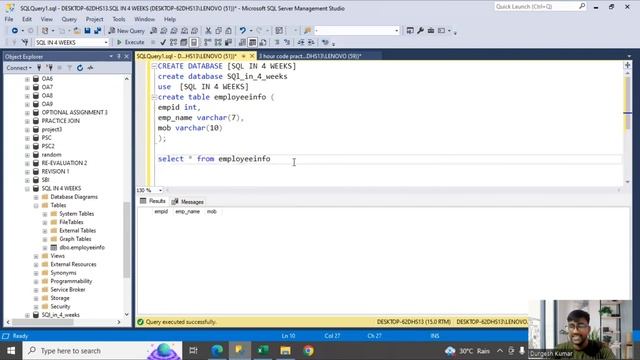Click the Open File folder icon

(77, 31)
